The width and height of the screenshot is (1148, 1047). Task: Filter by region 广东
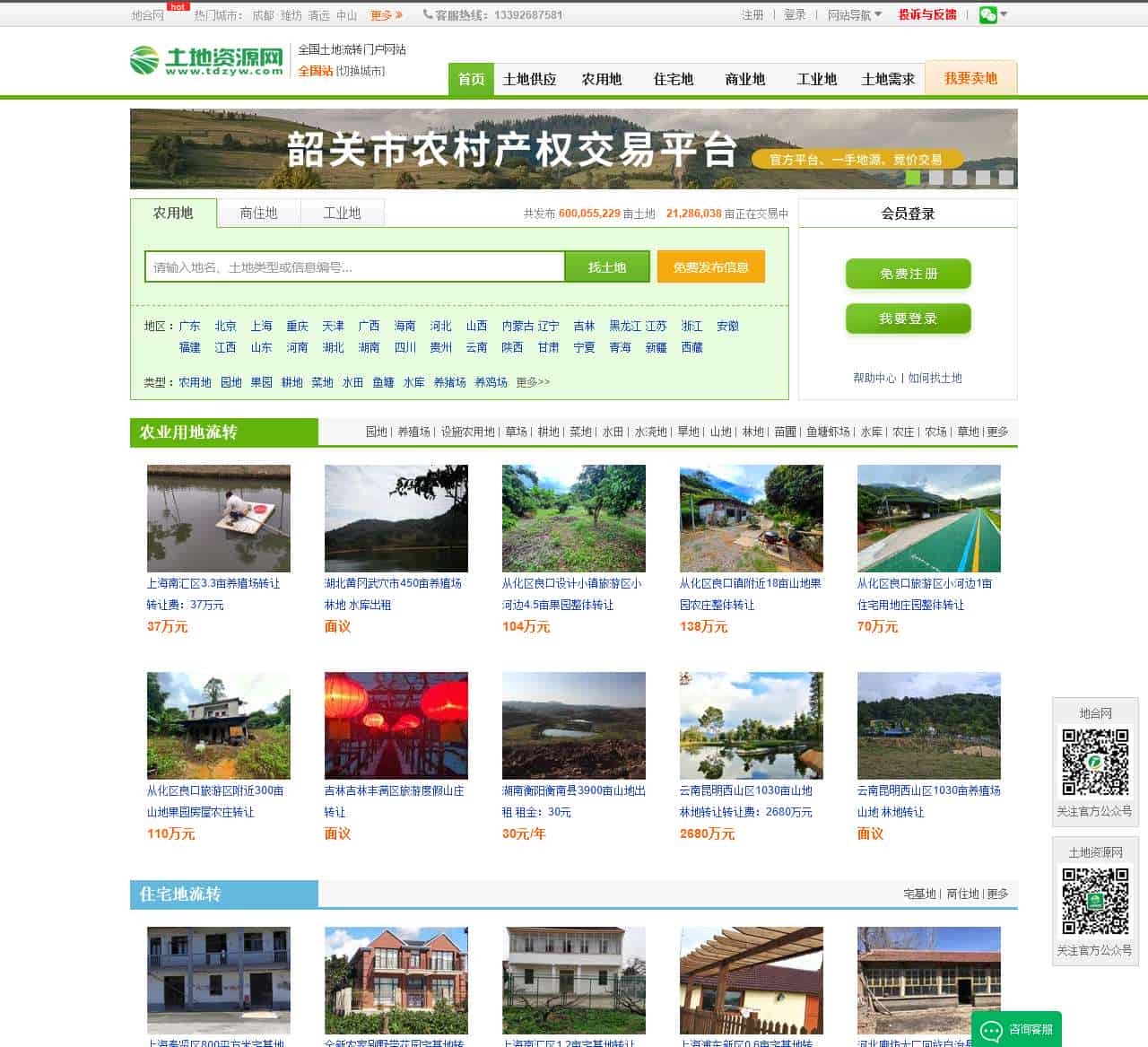pyautogui.click(x=189, y=326)
